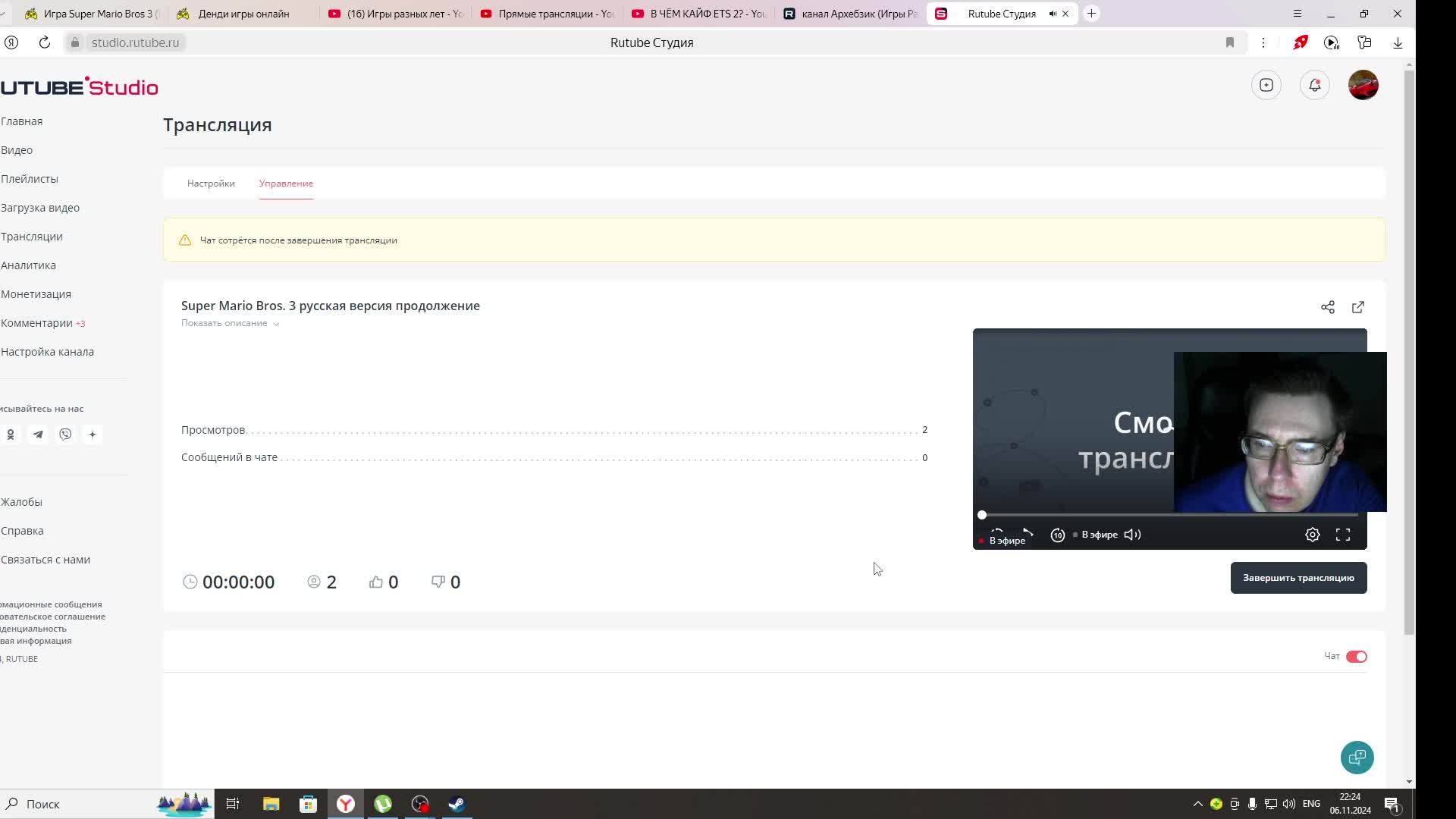1456x819 pixels.
Task: Show hidden system tray icons
Action: [1197, 804]
